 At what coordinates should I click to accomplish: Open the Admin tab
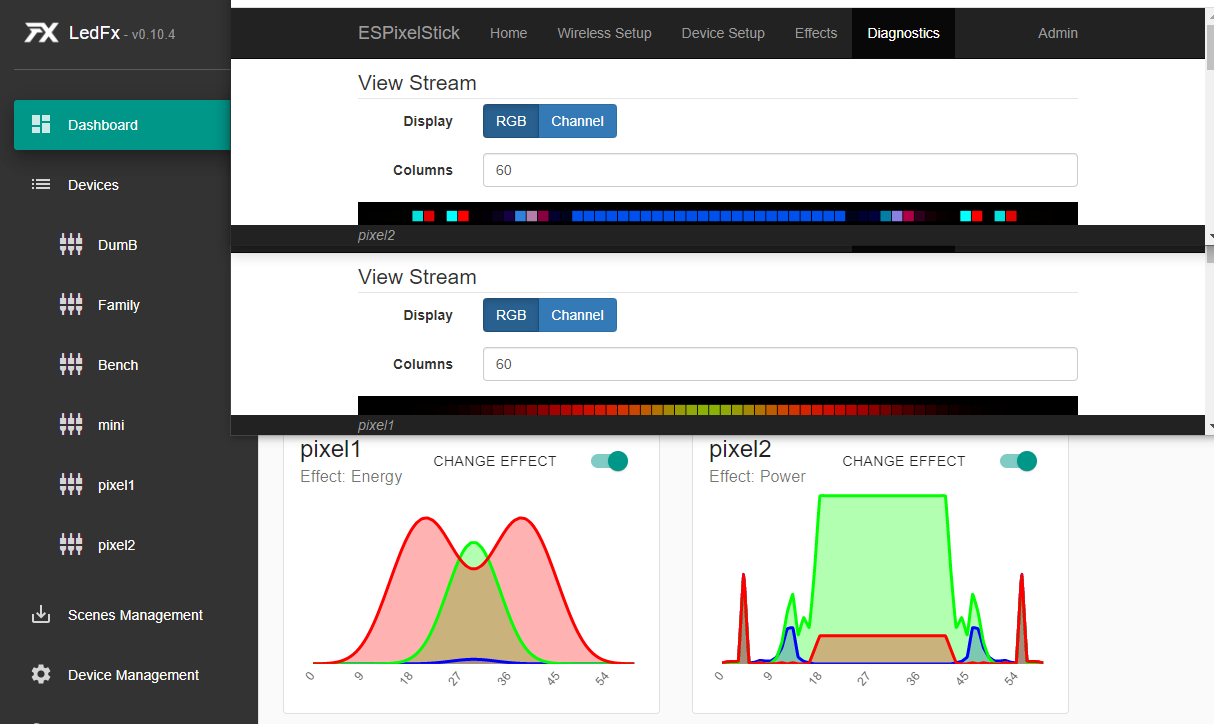(1058, 33)
